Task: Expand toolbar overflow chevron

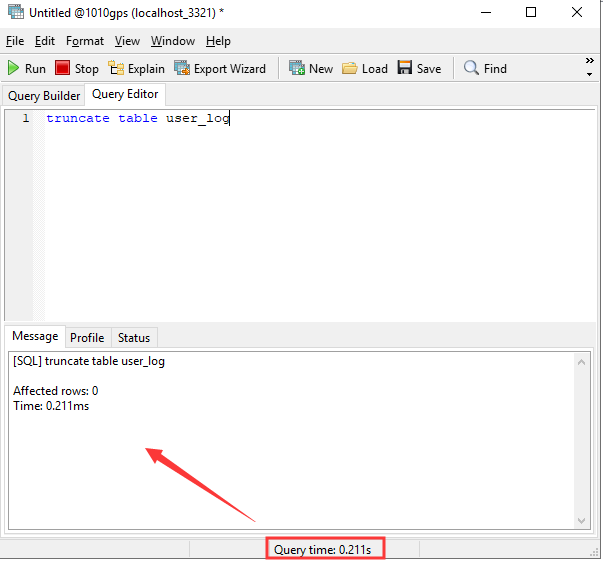Action: click(x=590, y=60)
